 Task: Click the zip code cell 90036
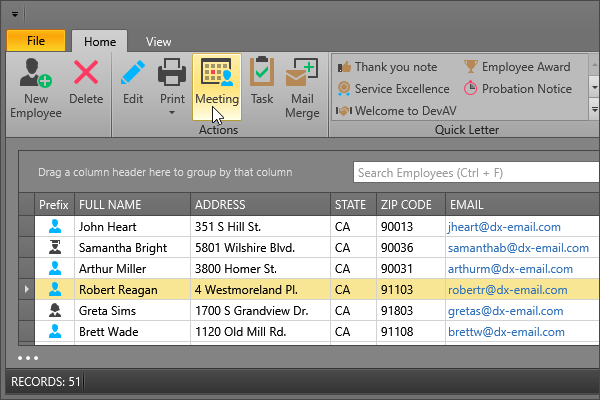point(411,248)
